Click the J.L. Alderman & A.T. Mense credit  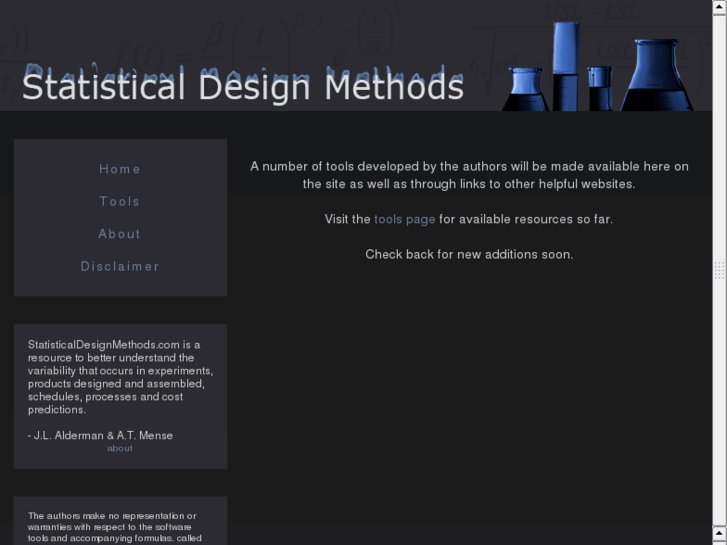(100, 435)
